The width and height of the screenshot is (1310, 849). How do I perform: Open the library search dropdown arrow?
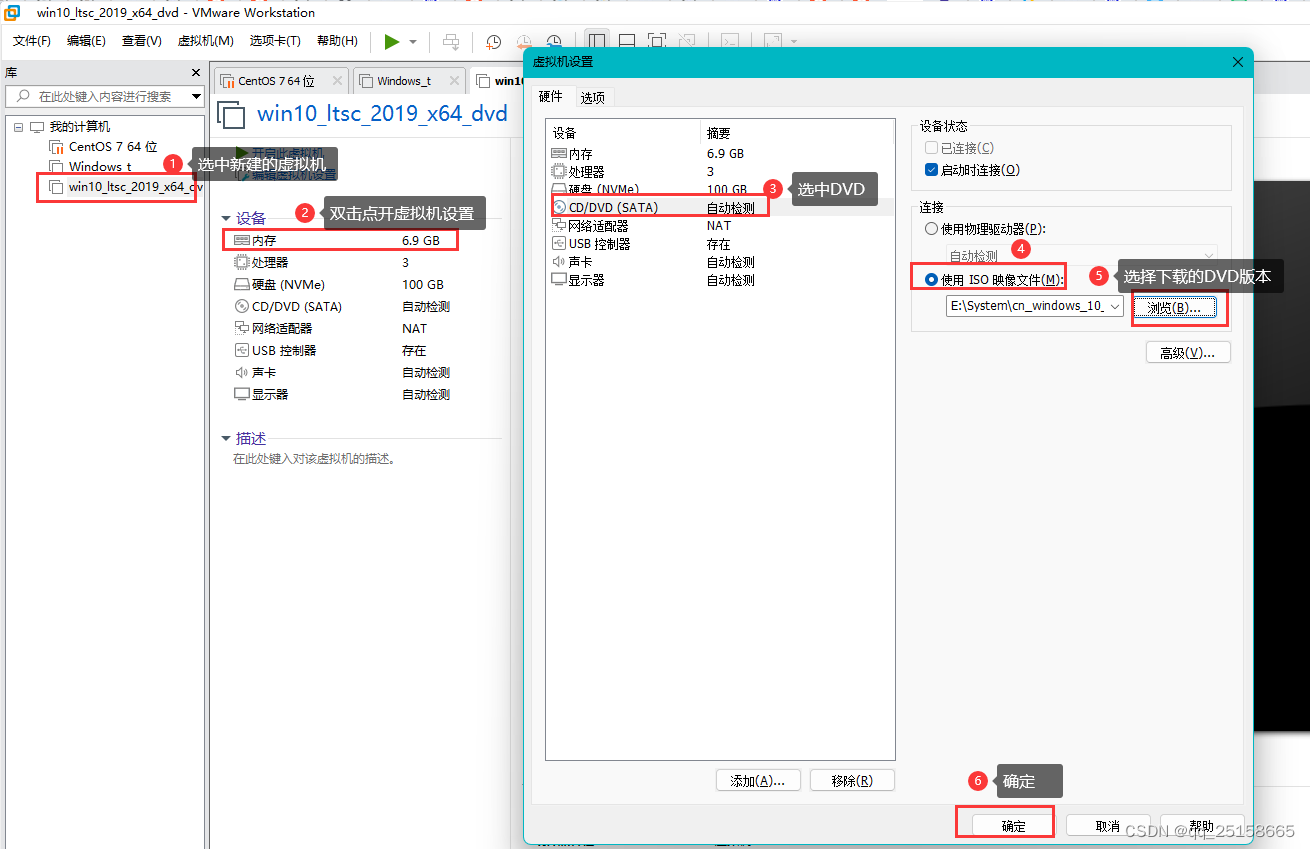(x=196, y=97)
